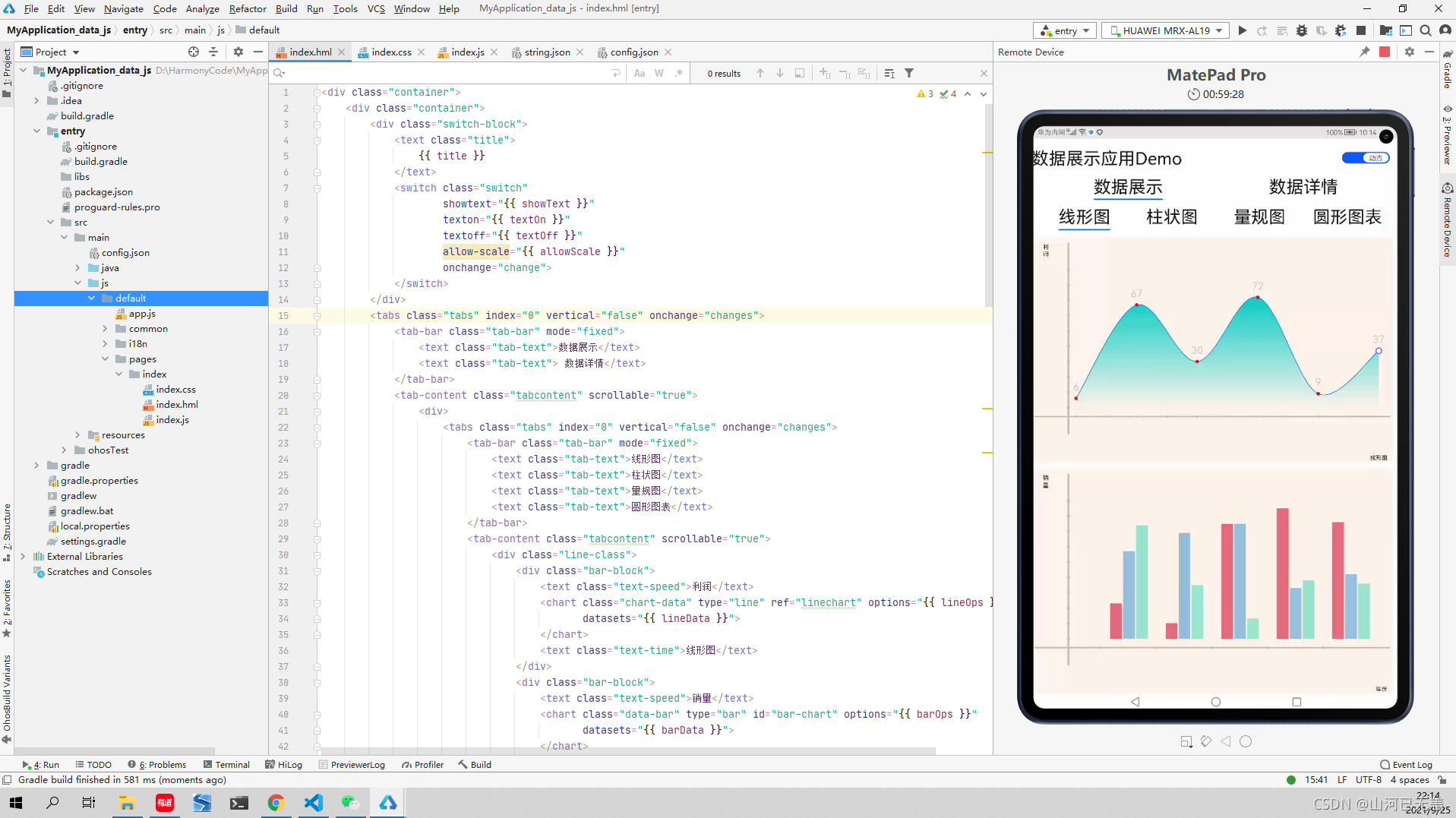Expand the java folder in tree
1456x818 pixels.
tap(77, 267)
